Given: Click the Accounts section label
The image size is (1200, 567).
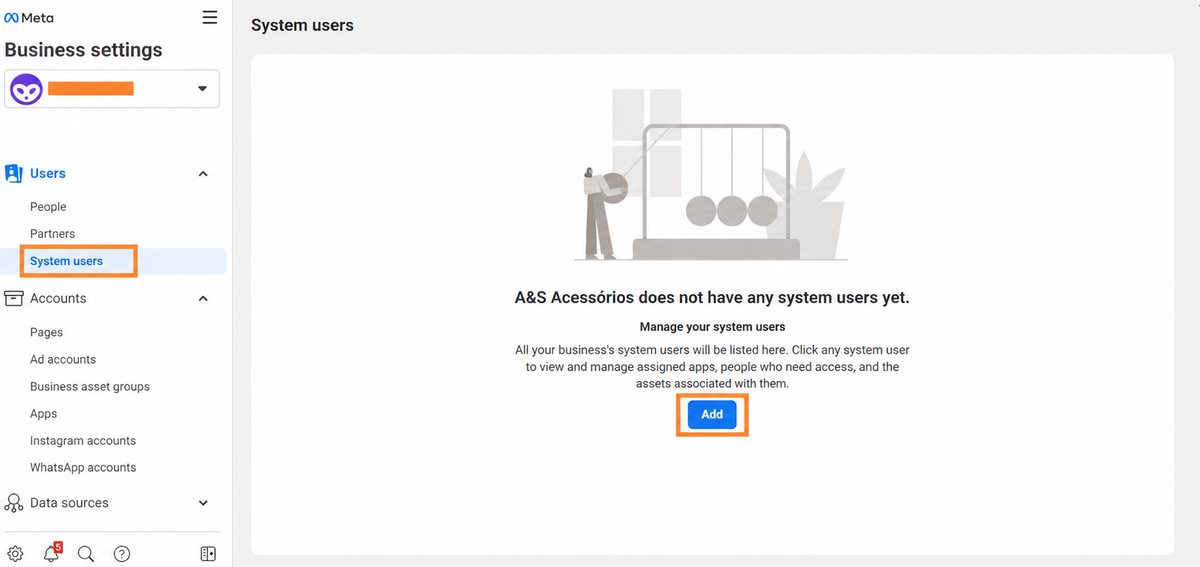Looking at the screenshot, I should tap(58, 298).
